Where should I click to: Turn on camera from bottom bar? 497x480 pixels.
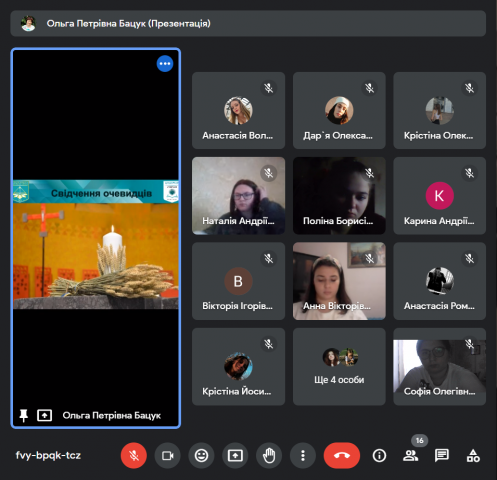pyautogui.click(x=168, y=455)
